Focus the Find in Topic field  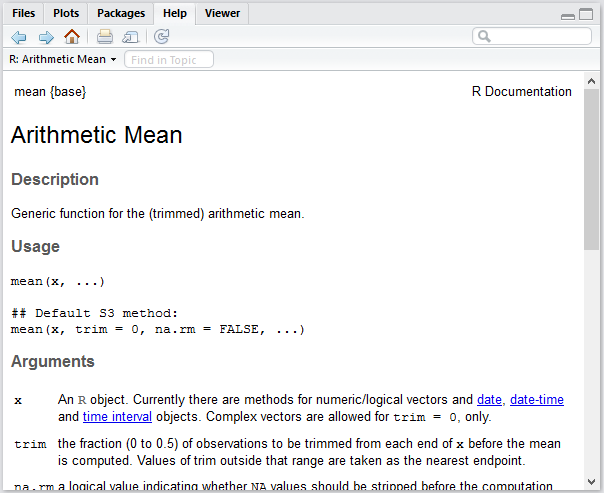(169, 60)
